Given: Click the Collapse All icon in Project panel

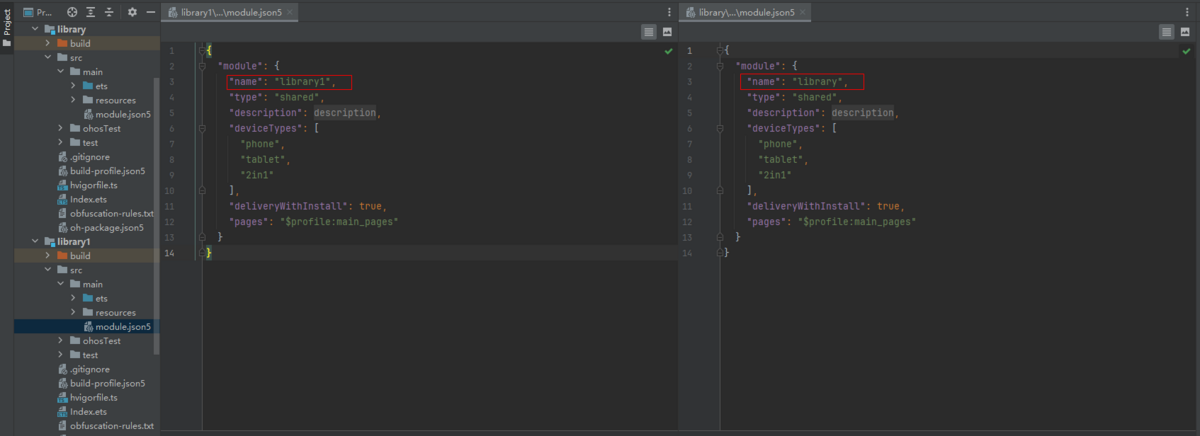Looking at the screenshot, I should coord(109,12).
